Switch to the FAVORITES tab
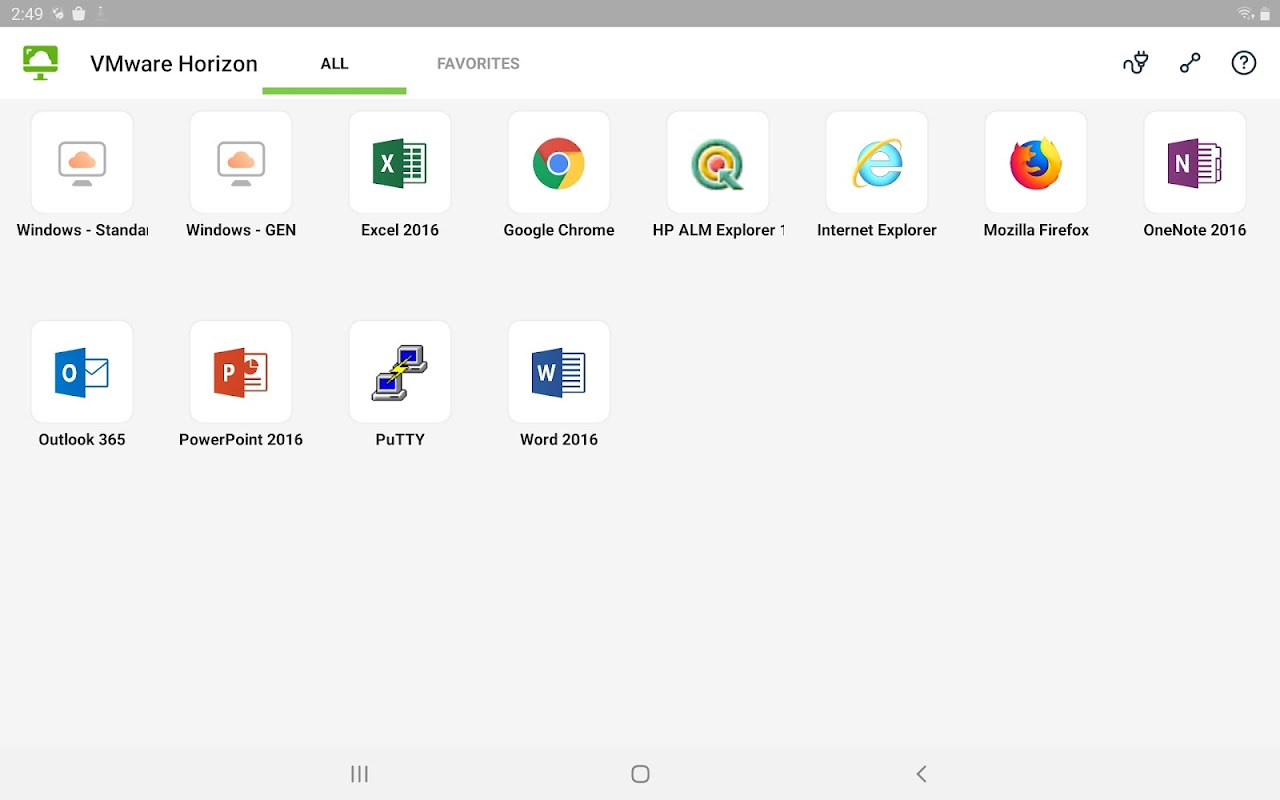 click(x=478, y=63)
